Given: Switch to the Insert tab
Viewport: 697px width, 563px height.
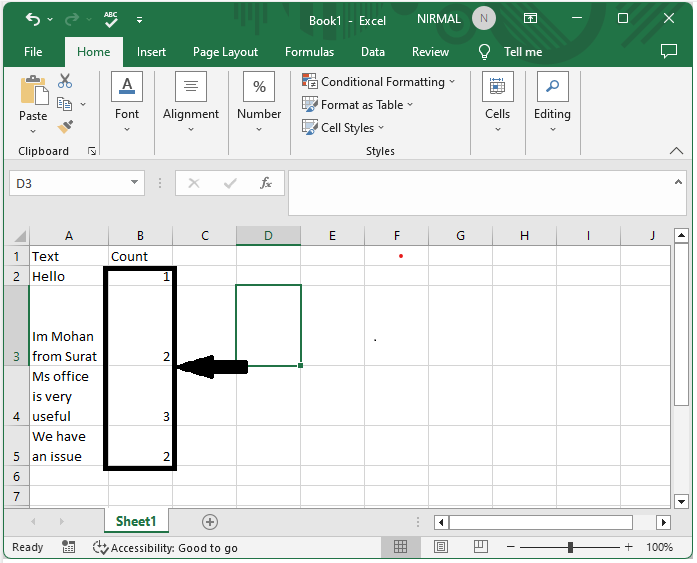Looking at the screenshot, I should point(151,52).
